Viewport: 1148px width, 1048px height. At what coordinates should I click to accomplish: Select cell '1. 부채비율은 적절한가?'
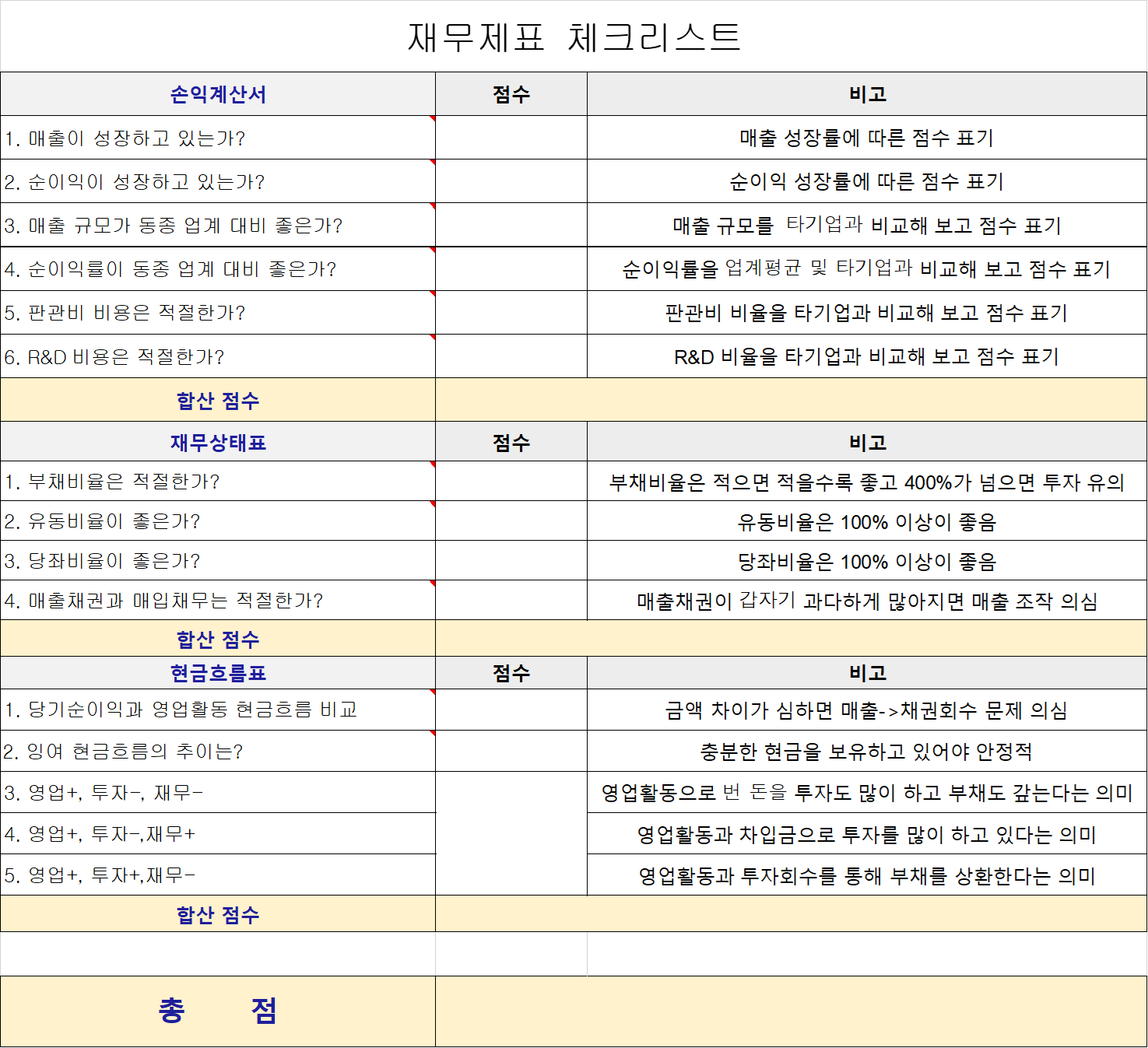tap(218, 482)
